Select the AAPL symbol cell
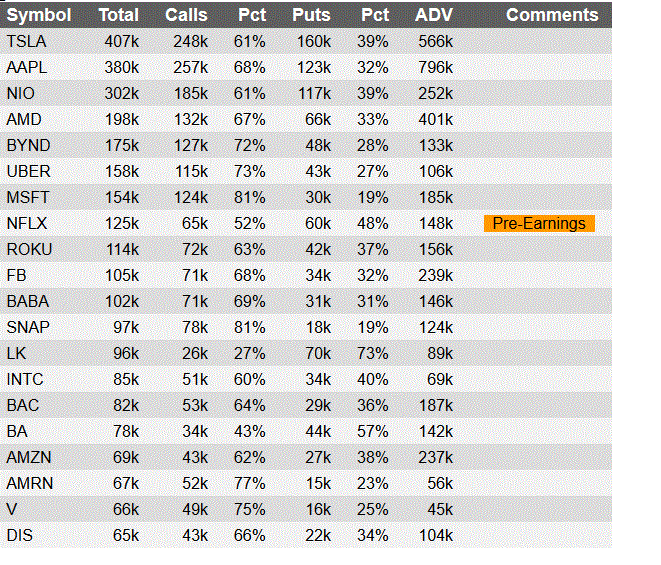 (27, 67)
